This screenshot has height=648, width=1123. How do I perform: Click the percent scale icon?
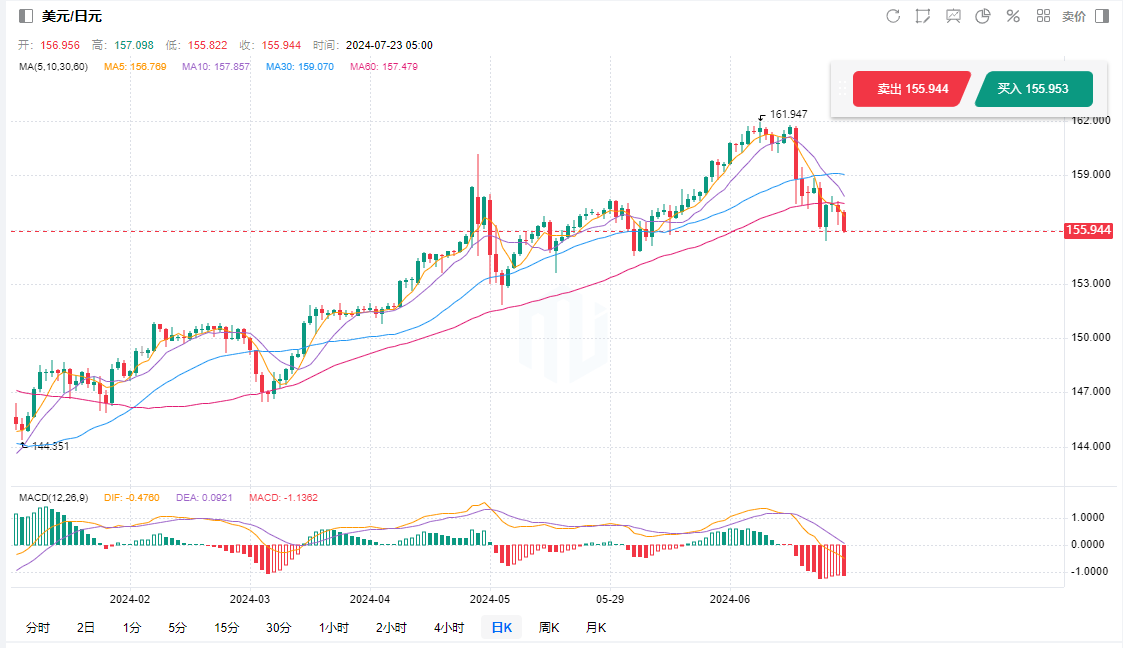tap(1013, 16)
